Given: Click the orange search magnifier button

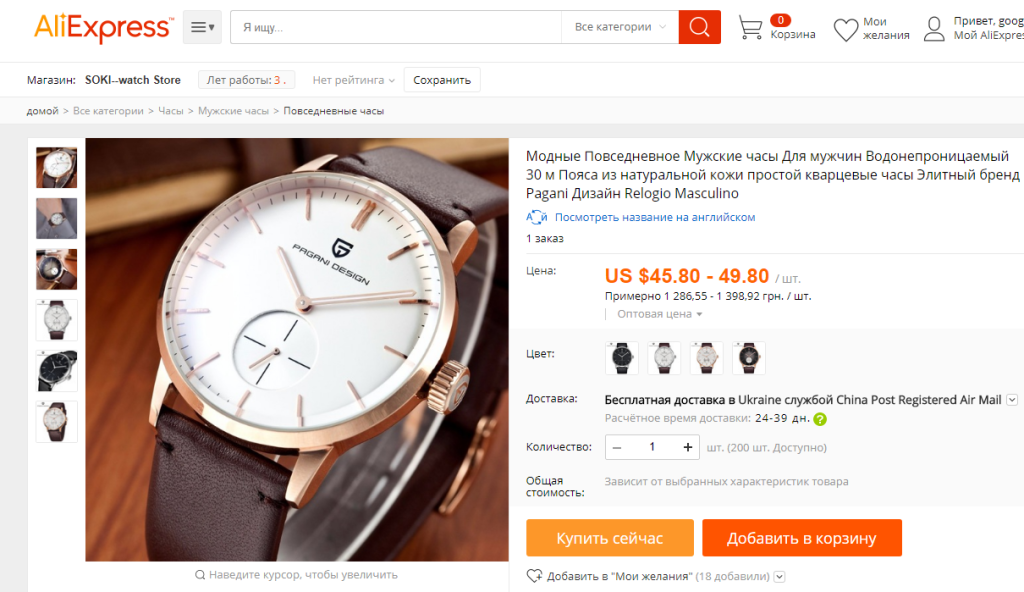Looking at the screenshot, I should [699, 27].
